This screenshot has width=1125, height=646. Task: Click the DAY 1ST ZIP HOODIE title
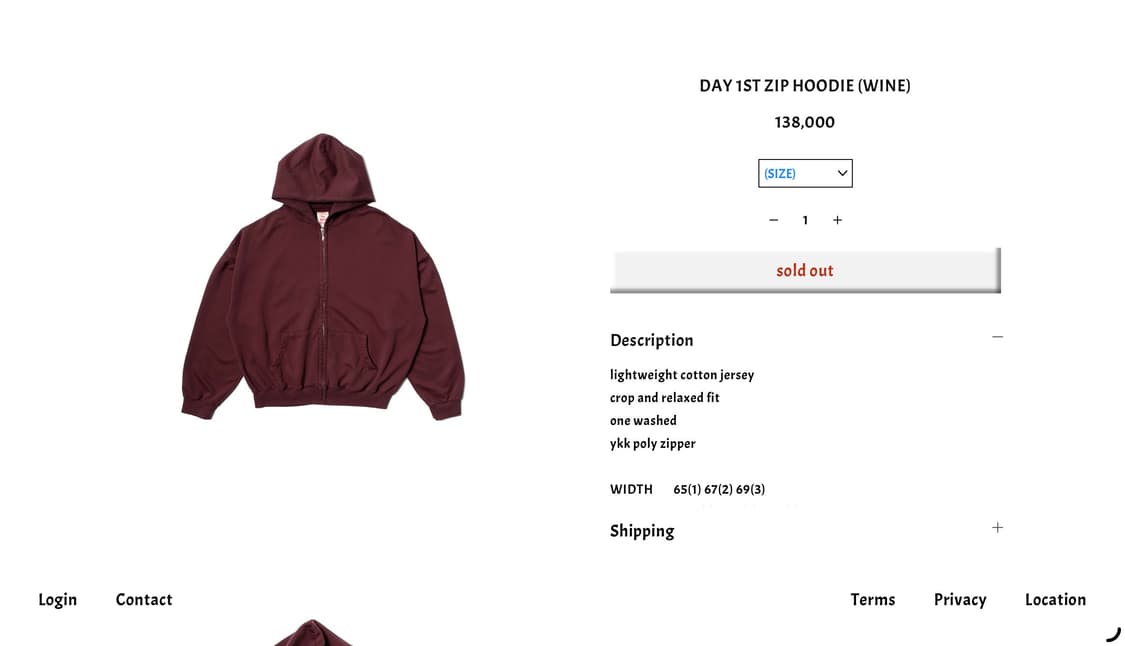click(x=805, y=86)
